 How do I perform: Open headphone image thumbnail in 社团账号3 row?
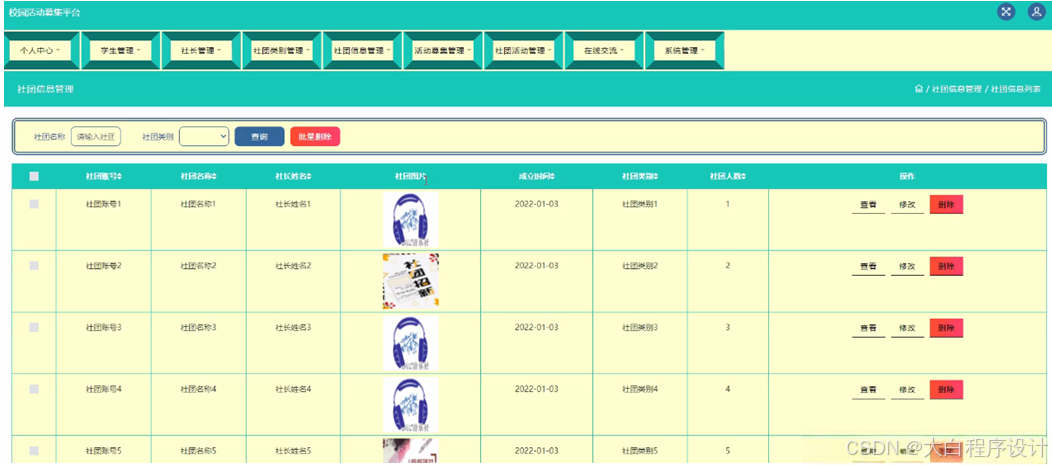tap(411, 343)
